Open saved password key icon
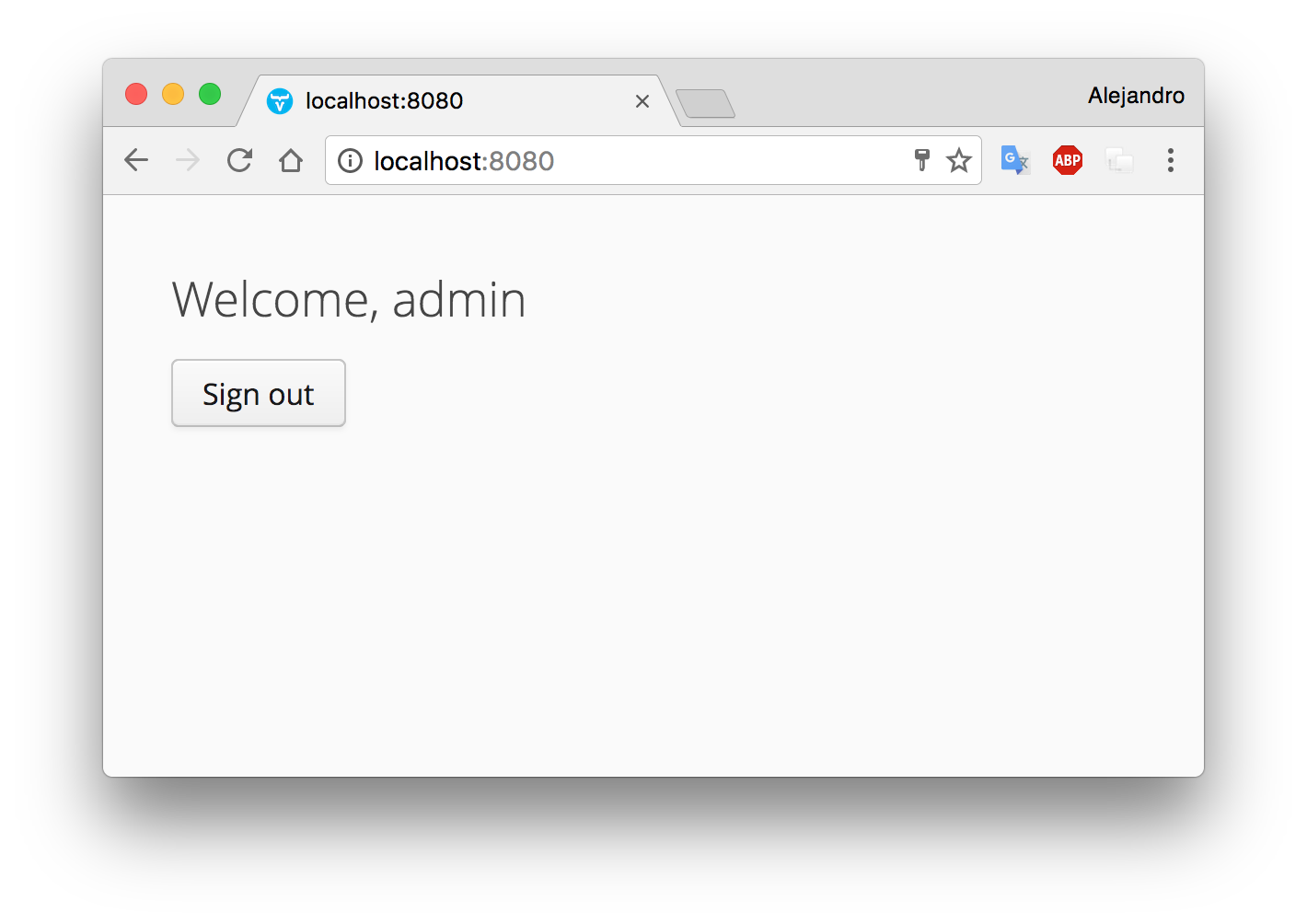The height and width of the screenshot is (924, 1307). [x=921, y=160]
